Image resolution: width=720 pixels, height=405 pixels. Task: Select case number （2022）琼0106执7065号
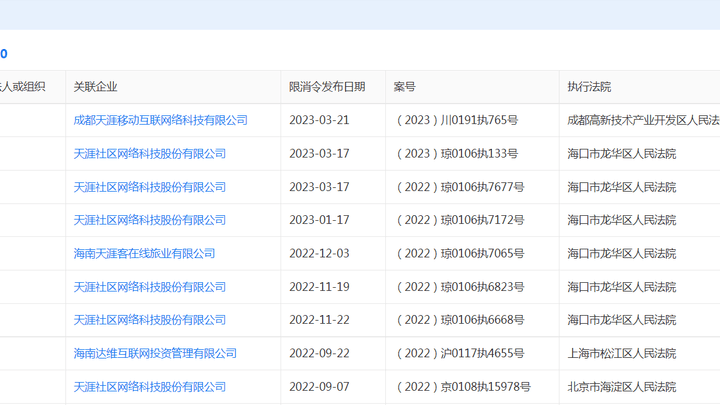tap(459, 253)
